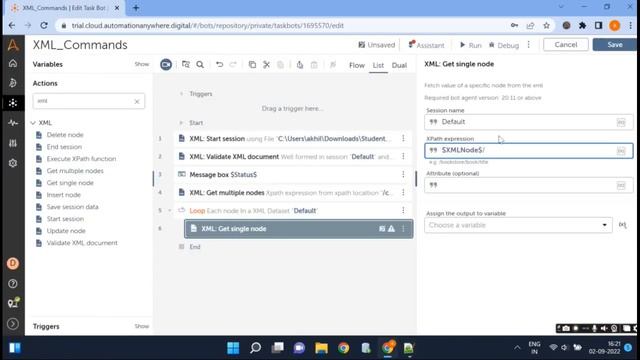The image size is (640, 360).
Task: Open the Assistant
Action: [427, 45]
